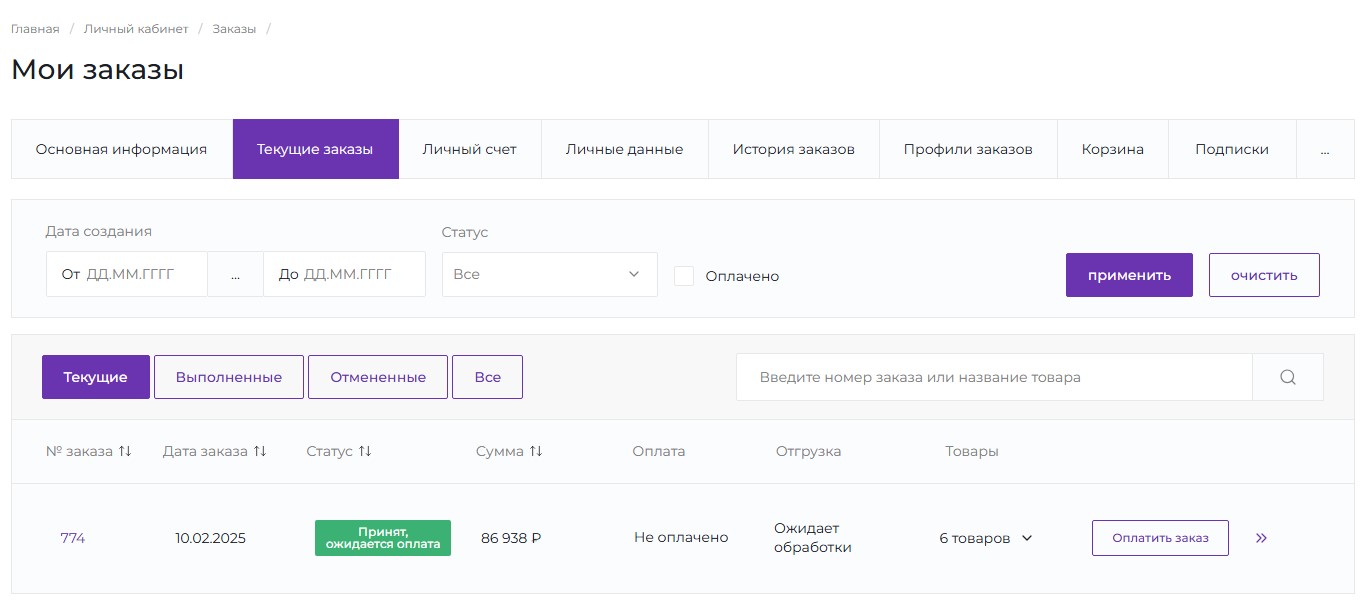
Task: Open the Статус dropdown showing Все
Action: [549, 274]
